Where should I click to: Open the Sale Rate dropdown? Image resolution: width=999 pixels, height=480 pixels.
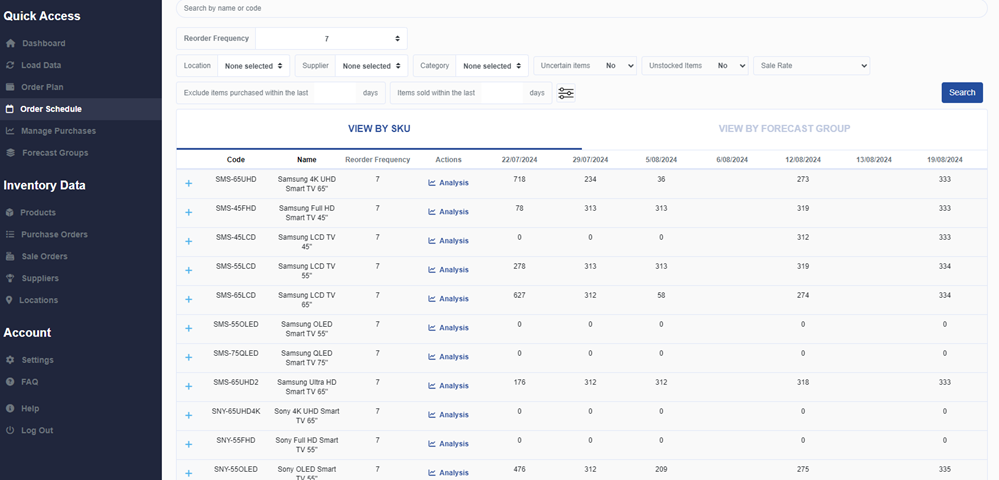811,66
